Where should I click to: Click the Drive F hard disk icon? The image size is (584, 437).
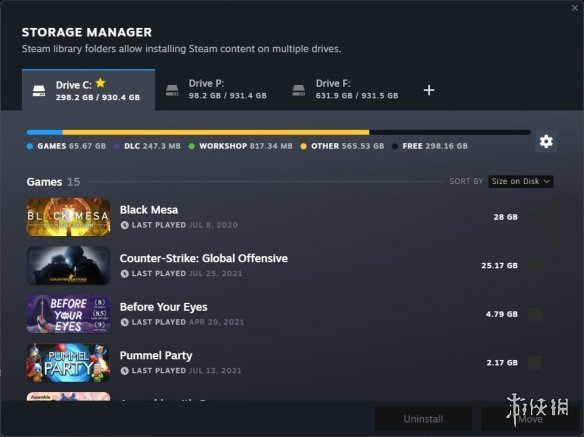299,90
